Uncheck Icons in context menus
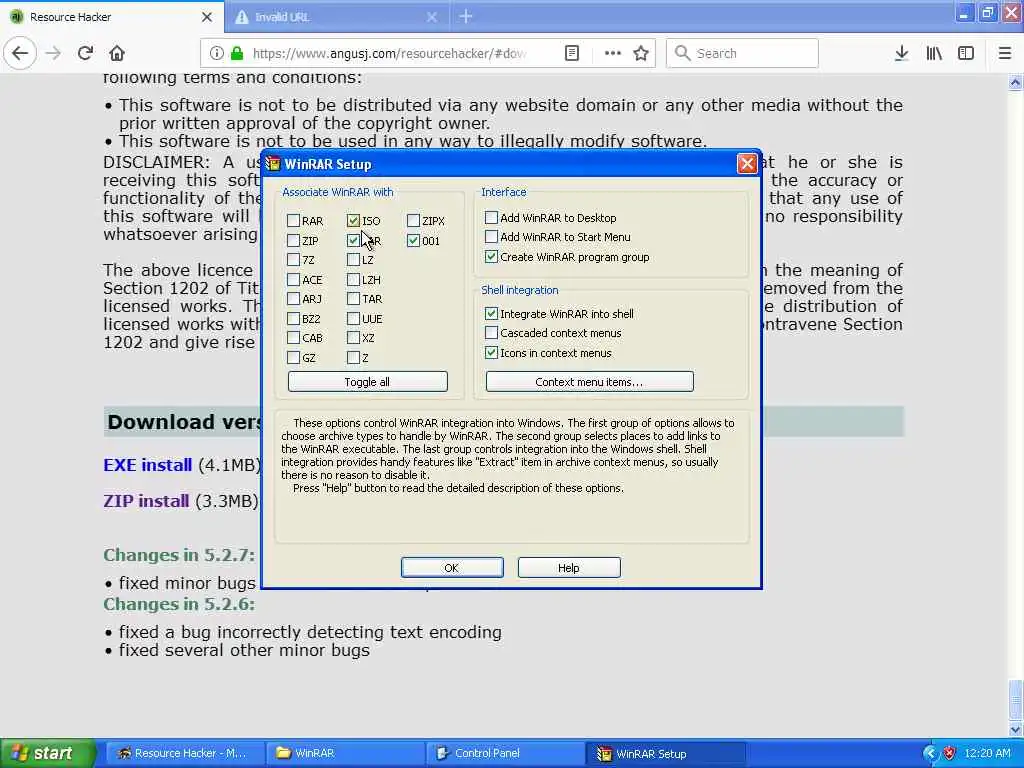This screenshot has width=1024, height=768. tap(491, 353)
